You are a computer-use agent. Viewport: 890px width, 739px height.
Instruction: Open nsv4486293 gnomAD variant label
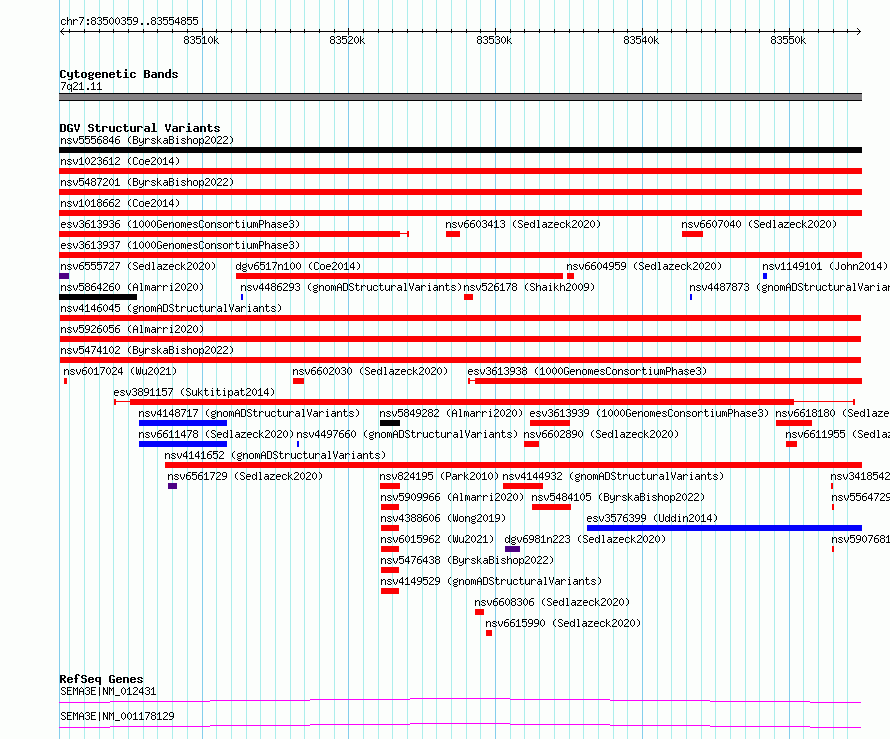coord(351,287)
